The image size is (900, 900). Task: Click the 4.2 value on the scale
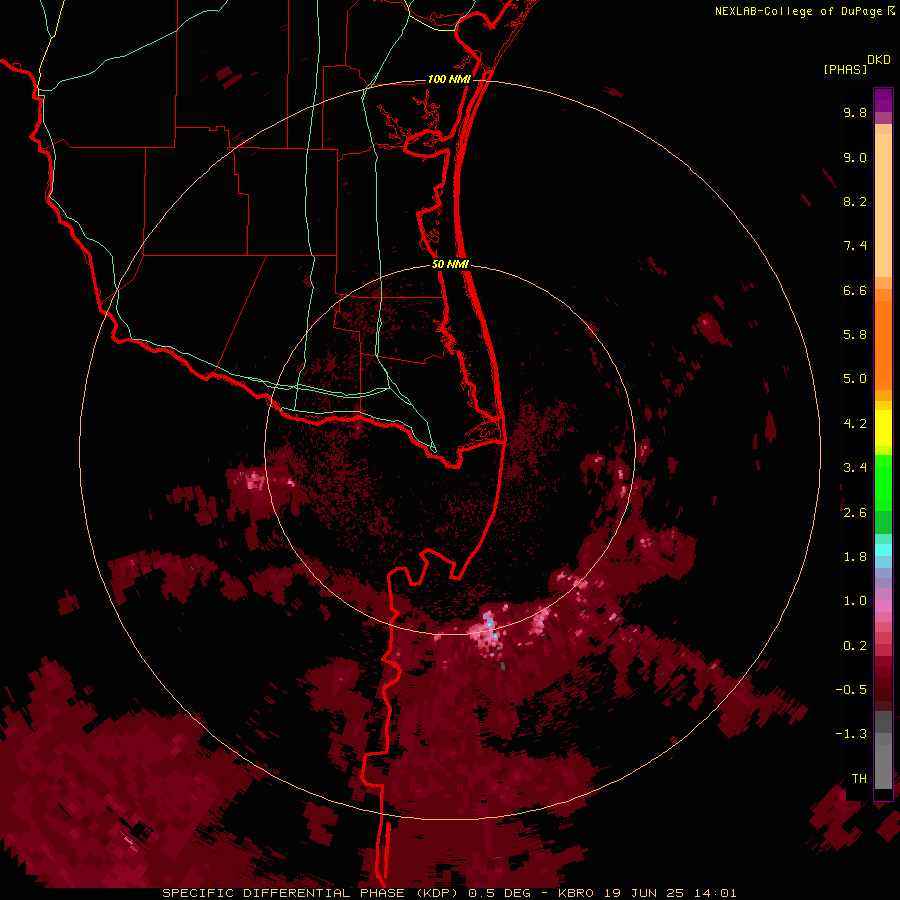[855, 424]
